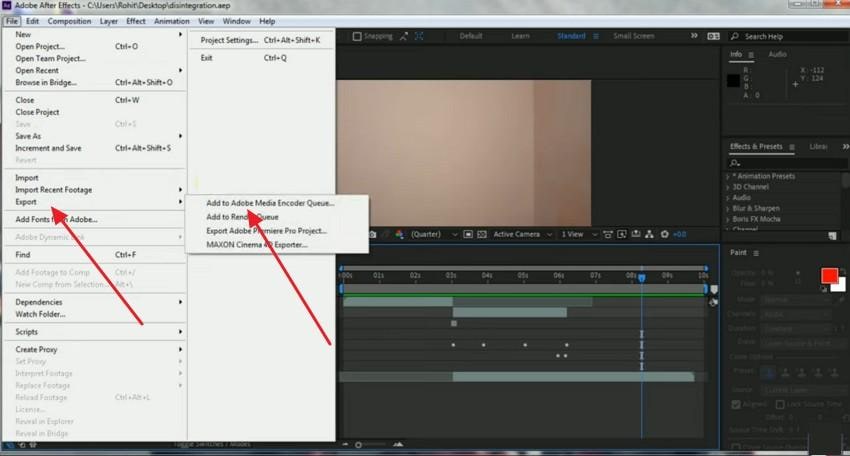Uncheck the Aligned checkbox
Screen dimensions: 850x456
pyautogui.click(x=736, y=404)
